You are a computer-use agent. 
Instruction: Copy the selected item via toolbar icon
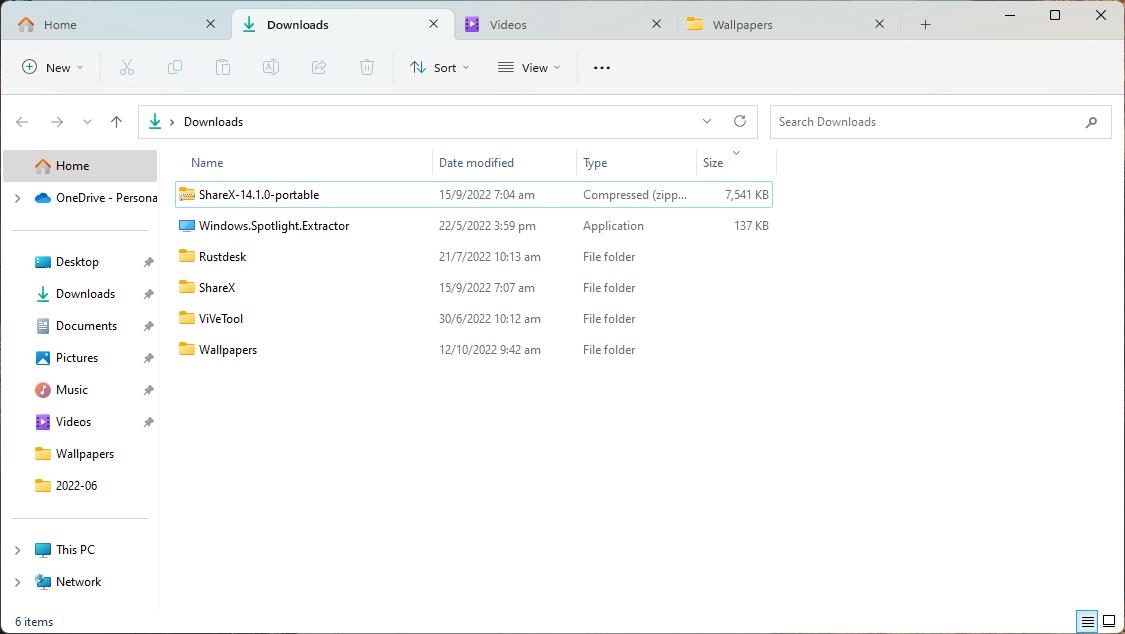[x=175, y=67]
